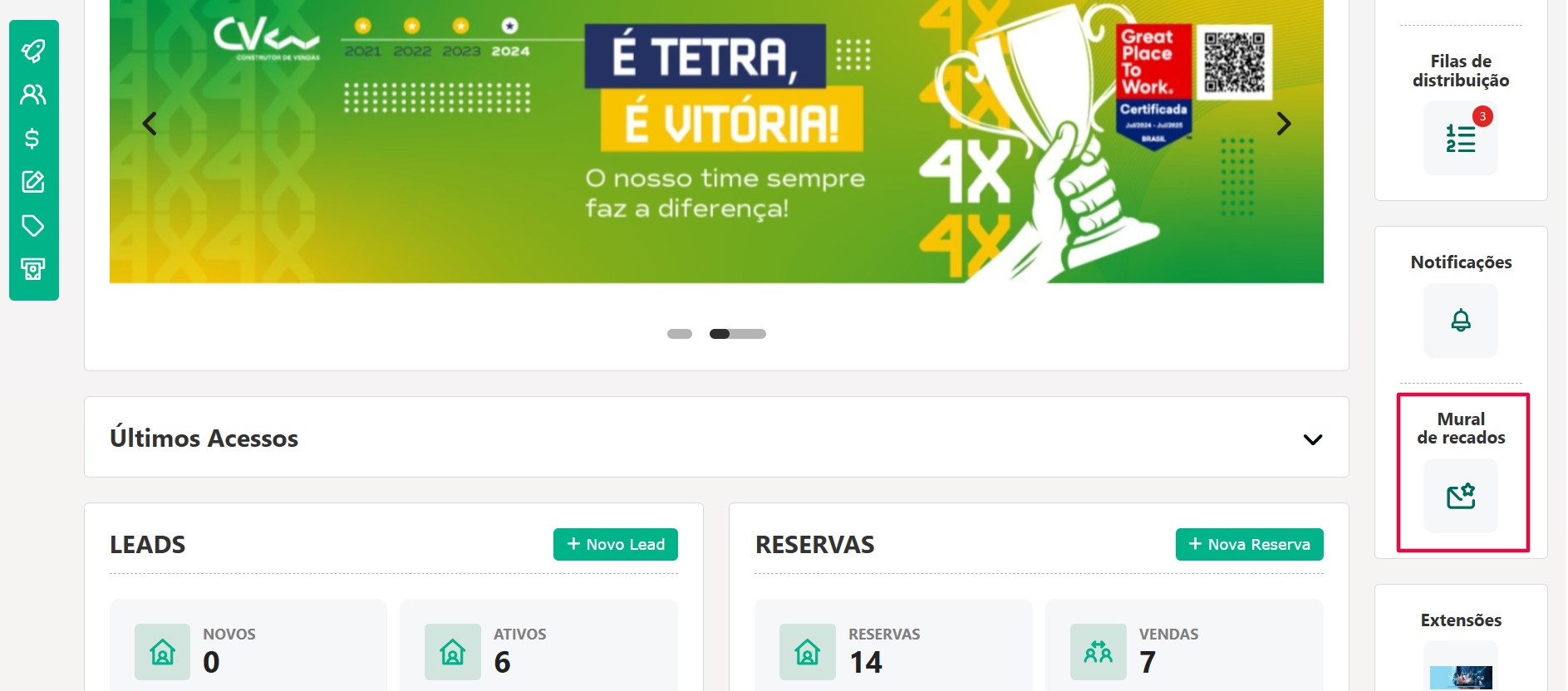
Task: Open the Mural de recados icon
Action: click(x=1461, y=496)
